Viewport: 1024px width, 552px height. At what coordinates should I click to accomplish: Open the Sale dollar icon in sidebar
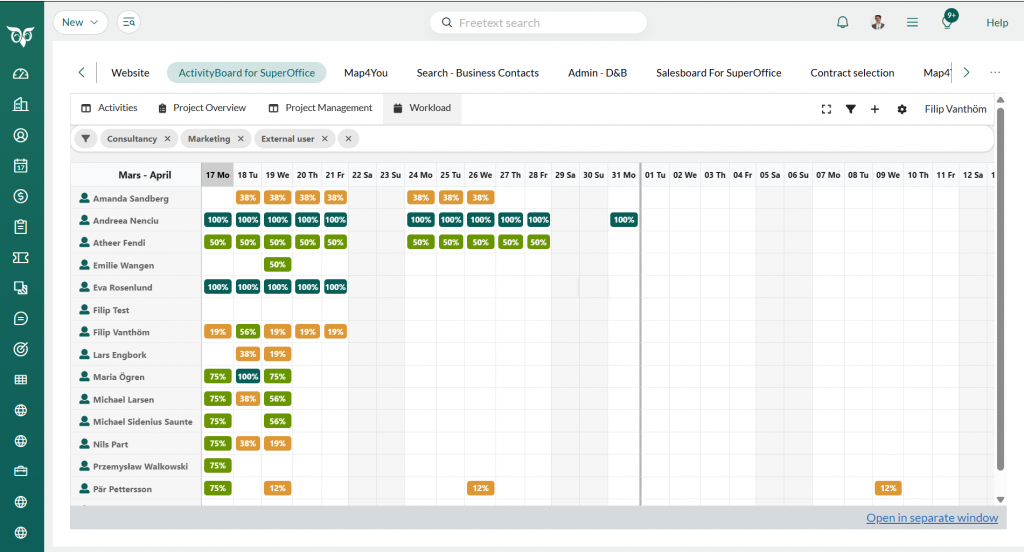pos(21,196)
